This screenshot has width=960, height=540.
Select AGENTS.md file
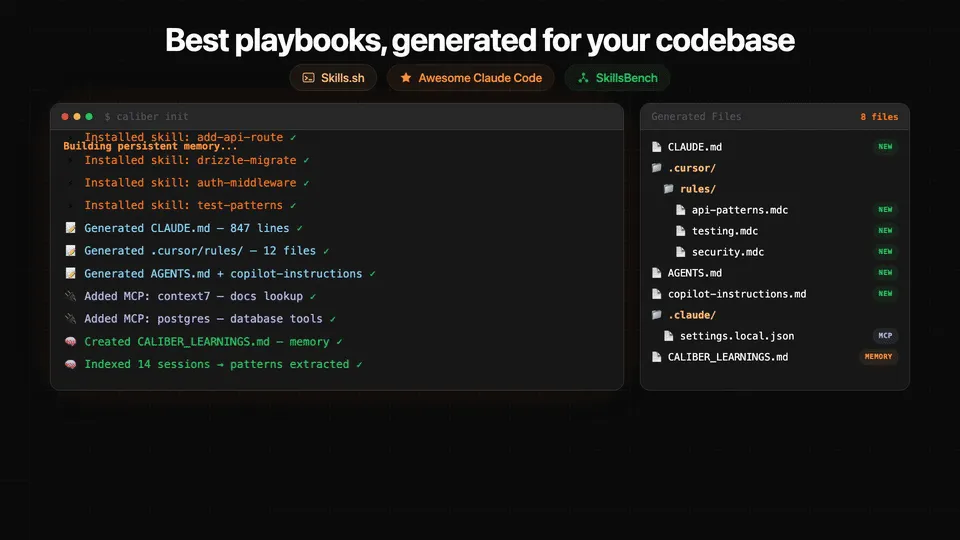694,272
